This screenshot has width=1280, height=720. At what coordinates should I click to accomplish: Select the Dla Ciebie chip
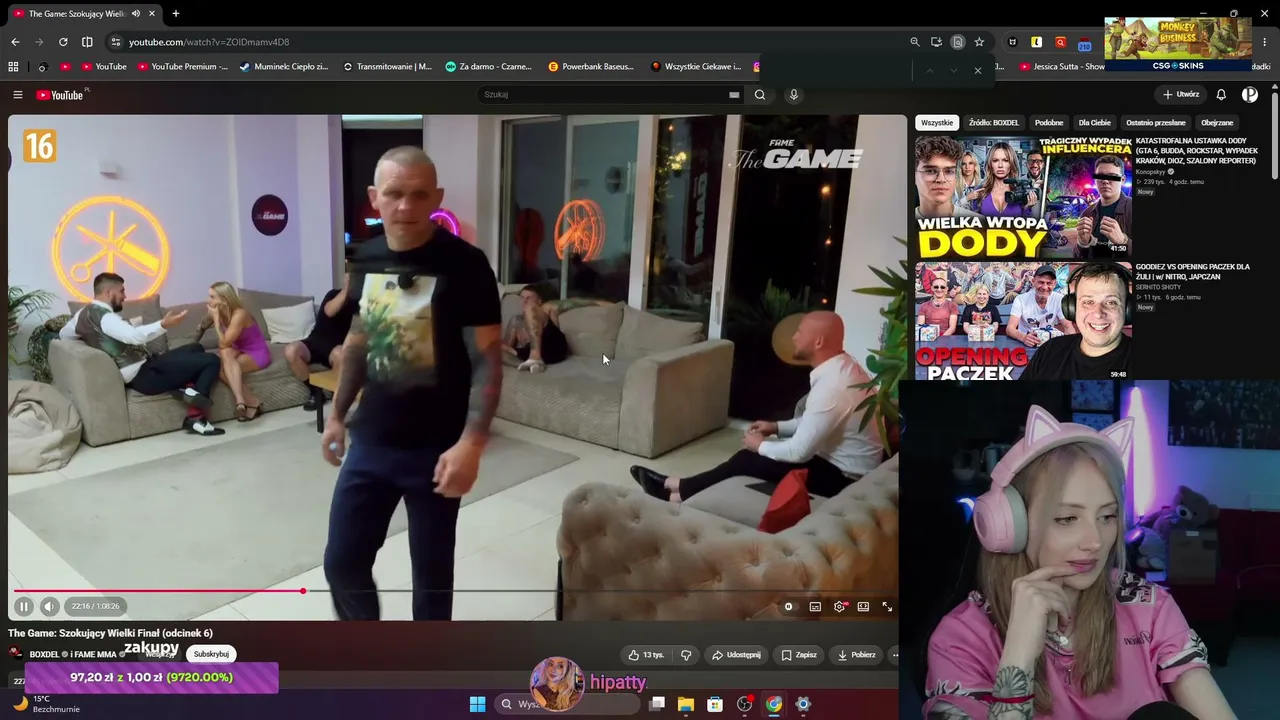pos(1094,123)
